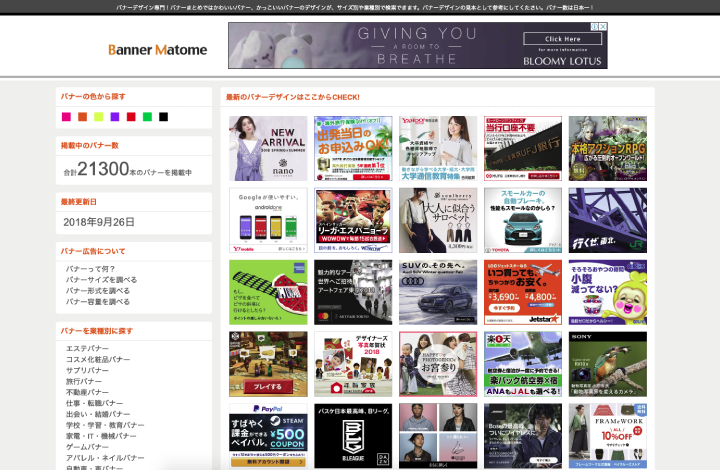Open the WOWOW リーガ・エスパニョーラ banner

tap(353, 220)
